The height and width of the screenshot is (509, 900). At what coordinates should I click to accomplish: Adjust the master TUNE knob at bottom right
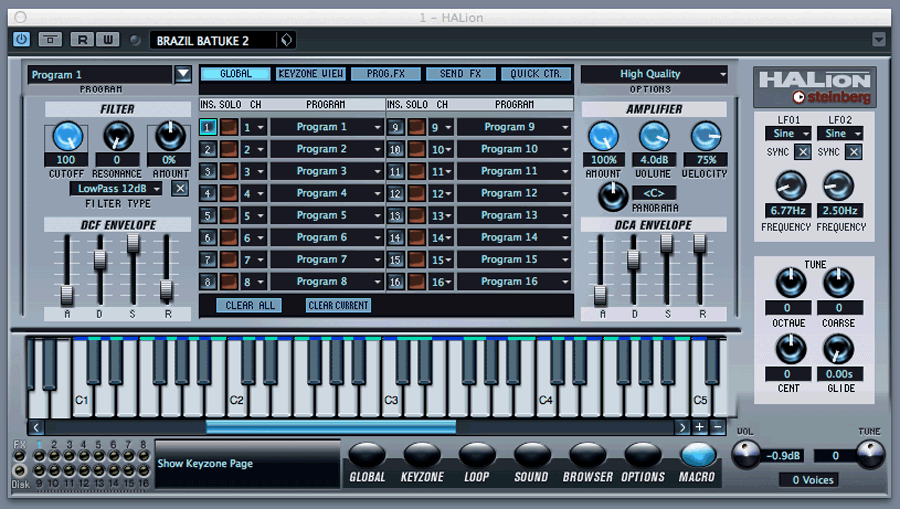click(x=870, y=455)
